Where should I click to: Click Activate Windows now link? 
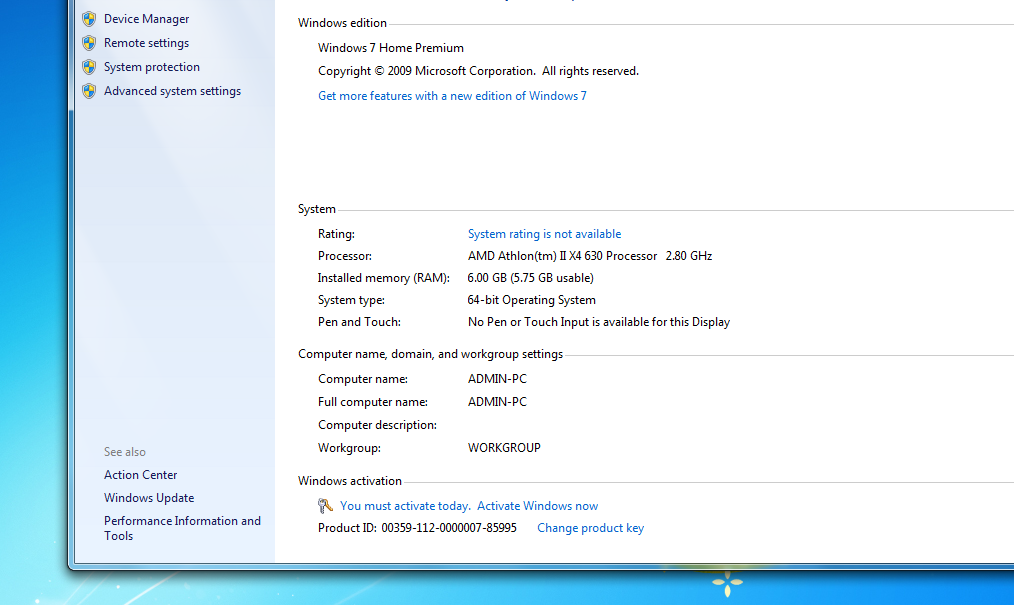pyautogui.click(x=537, y=506)
